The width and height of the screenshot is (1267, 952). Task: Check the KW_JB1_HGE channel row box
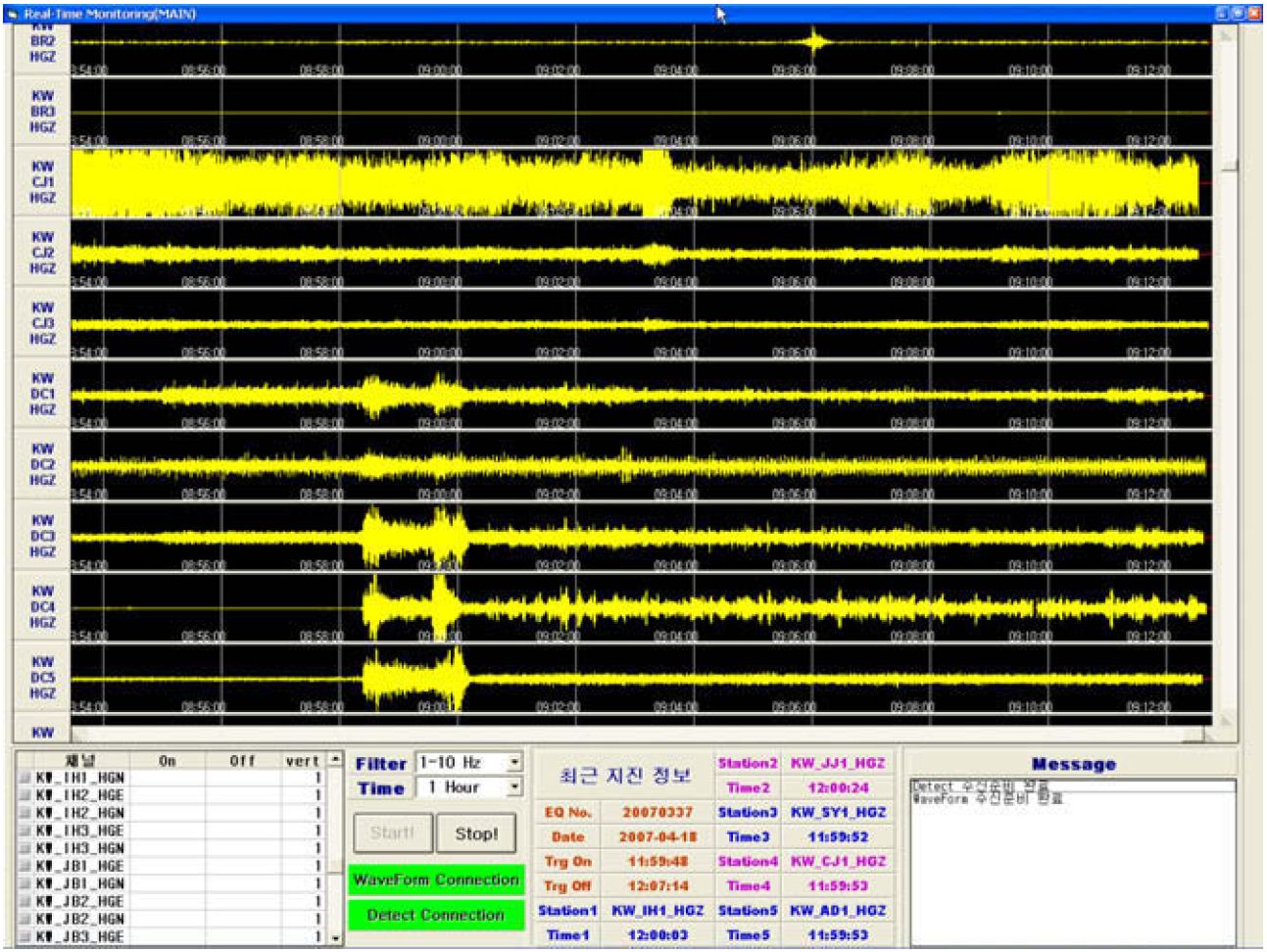pos(25,866)
